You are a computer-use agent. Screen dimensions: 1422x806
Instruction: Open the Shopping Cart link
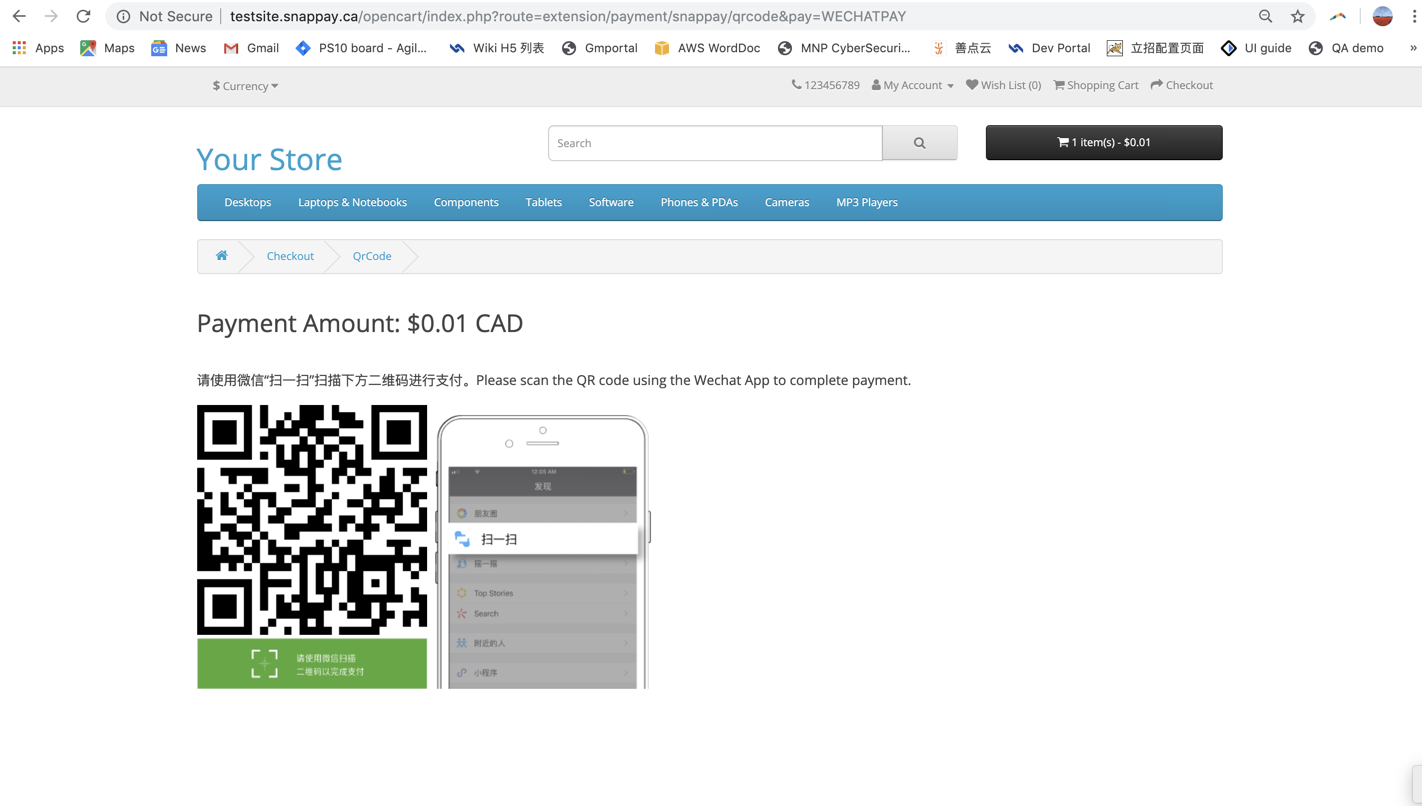(1096, 85)
